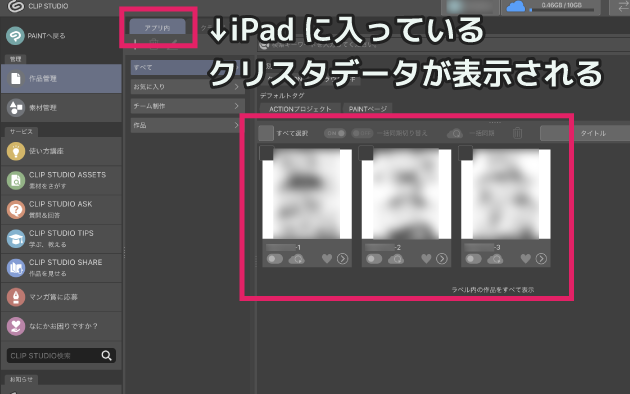Open details arrow for work -3
Image resolution: width=630 pixels, height=394 pixels.
click(x=541, y=259)
